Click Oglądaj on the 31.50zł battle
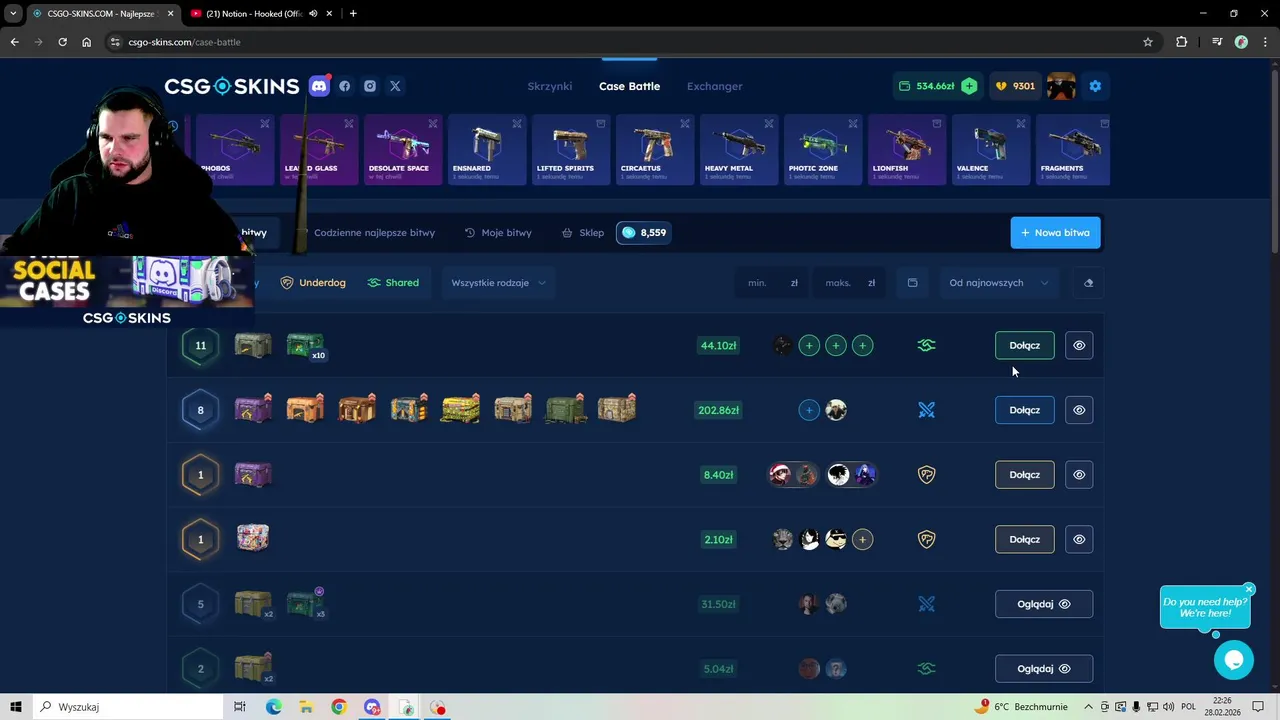The image size is (1280, 720). tap(1043, 604)
